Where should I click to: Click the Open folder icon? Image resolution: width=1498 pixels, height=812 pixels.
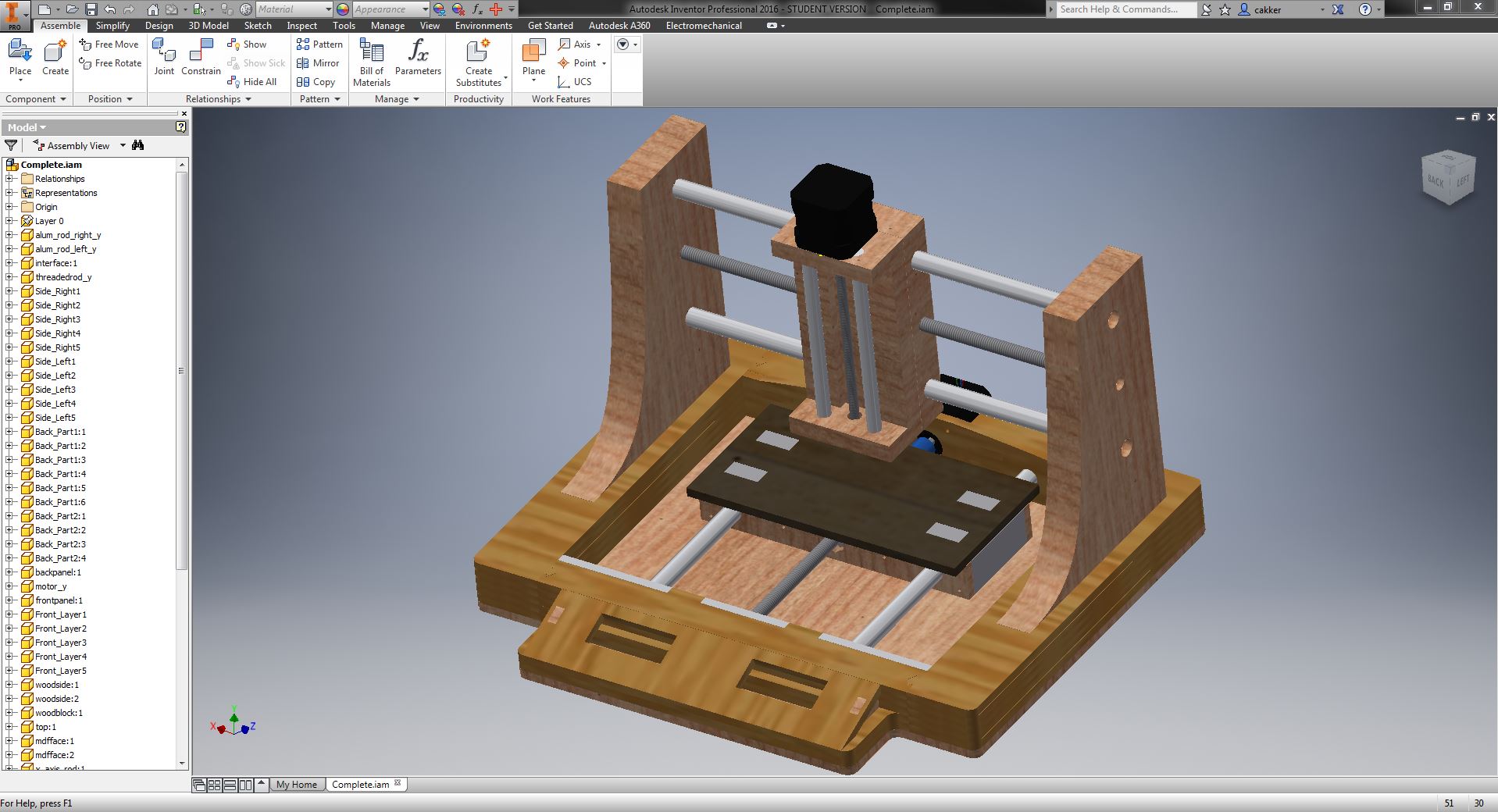tap(71, 9)
